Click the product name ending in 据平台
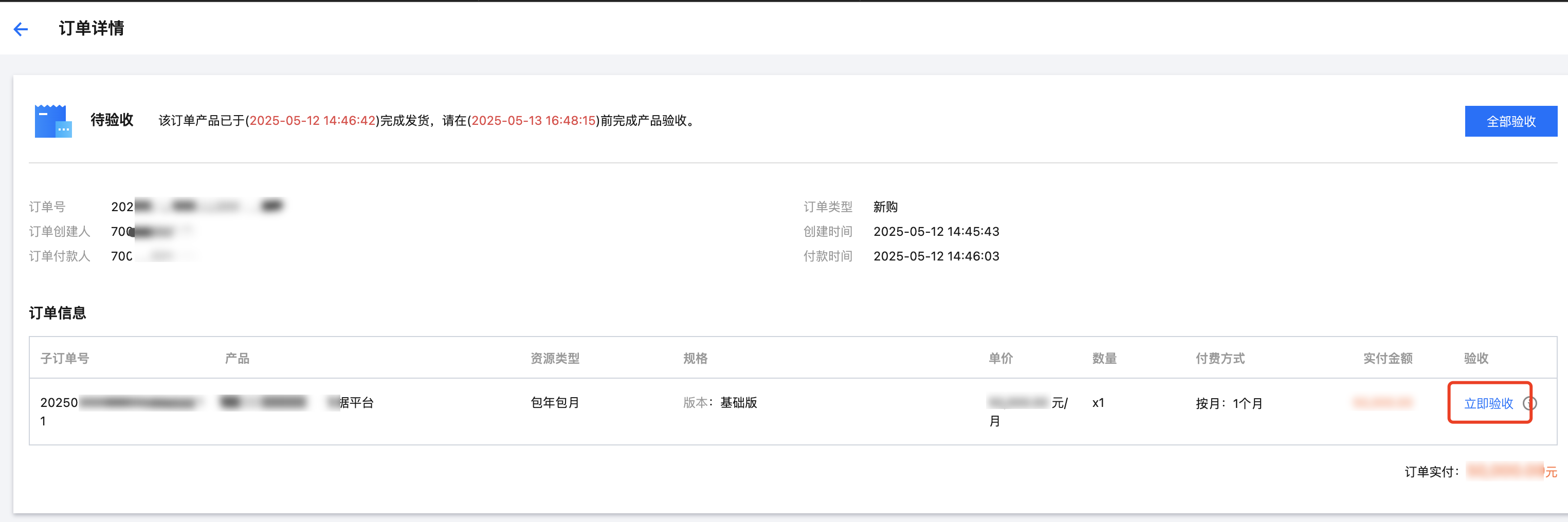This screenshot has width=1568, height=522. point(297,402)
